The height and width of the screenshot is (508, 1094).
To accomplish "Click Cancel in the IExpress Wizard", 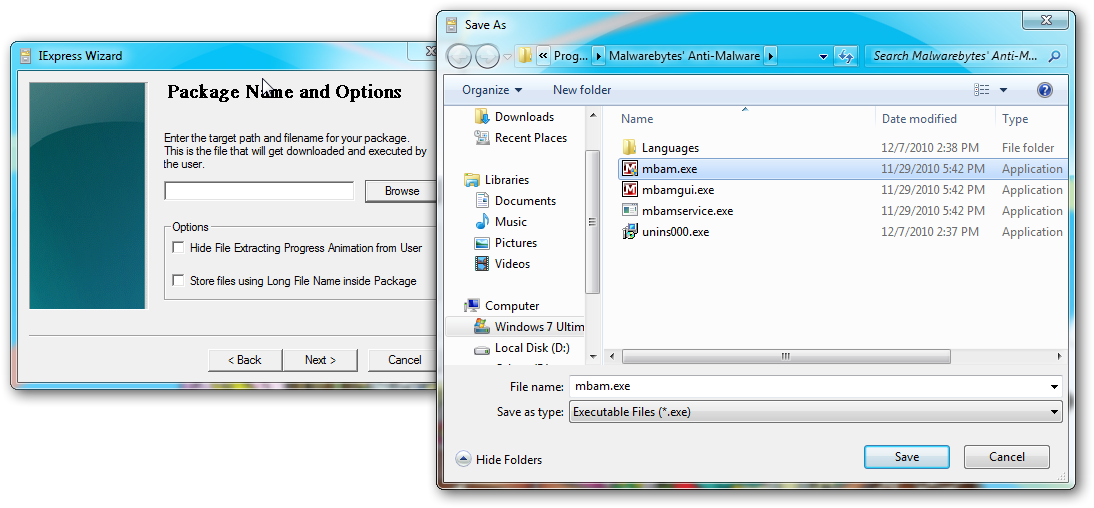I will point(404,360).
